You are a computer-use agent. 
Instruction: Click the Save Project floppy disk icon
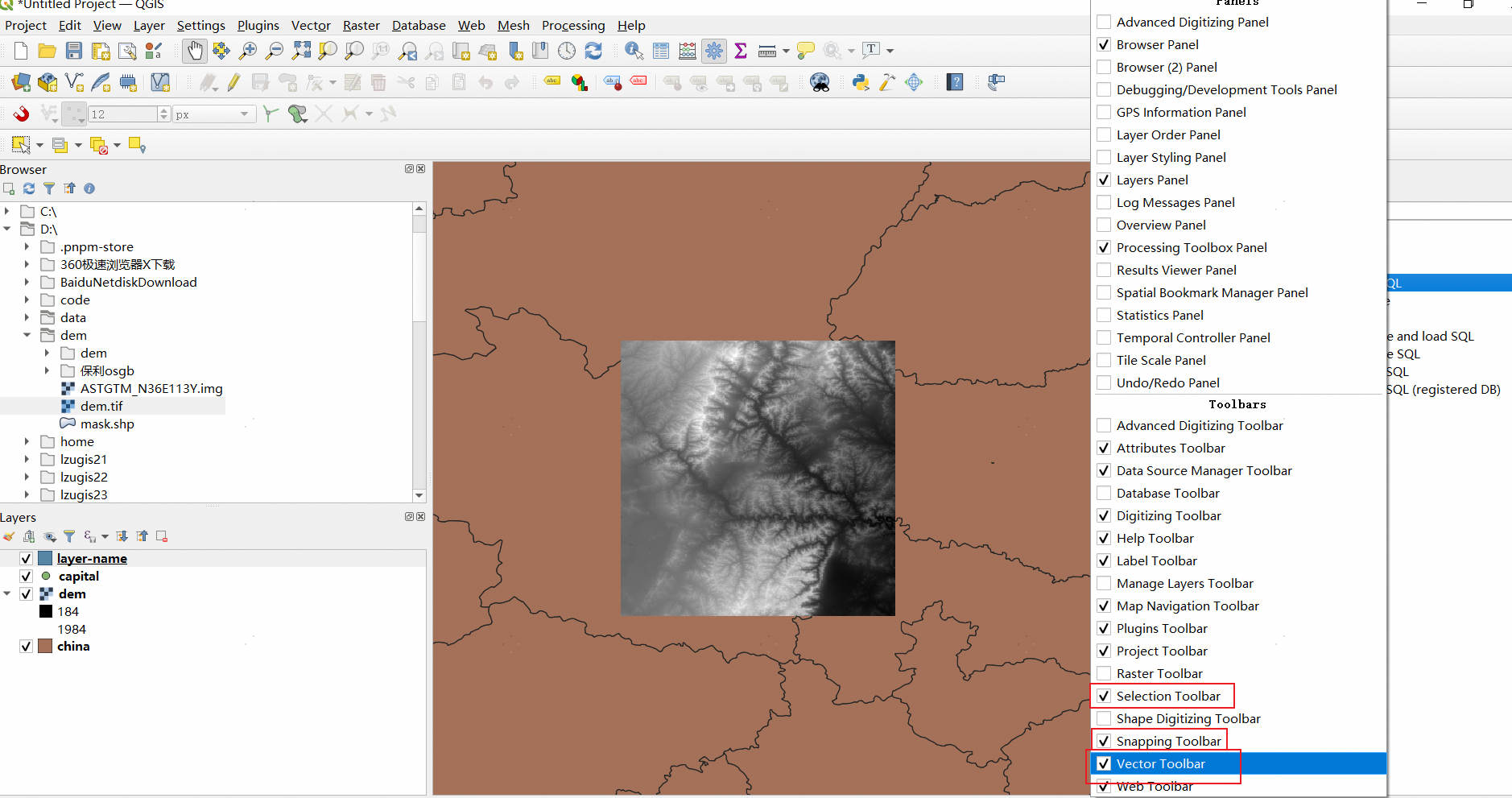74,51
